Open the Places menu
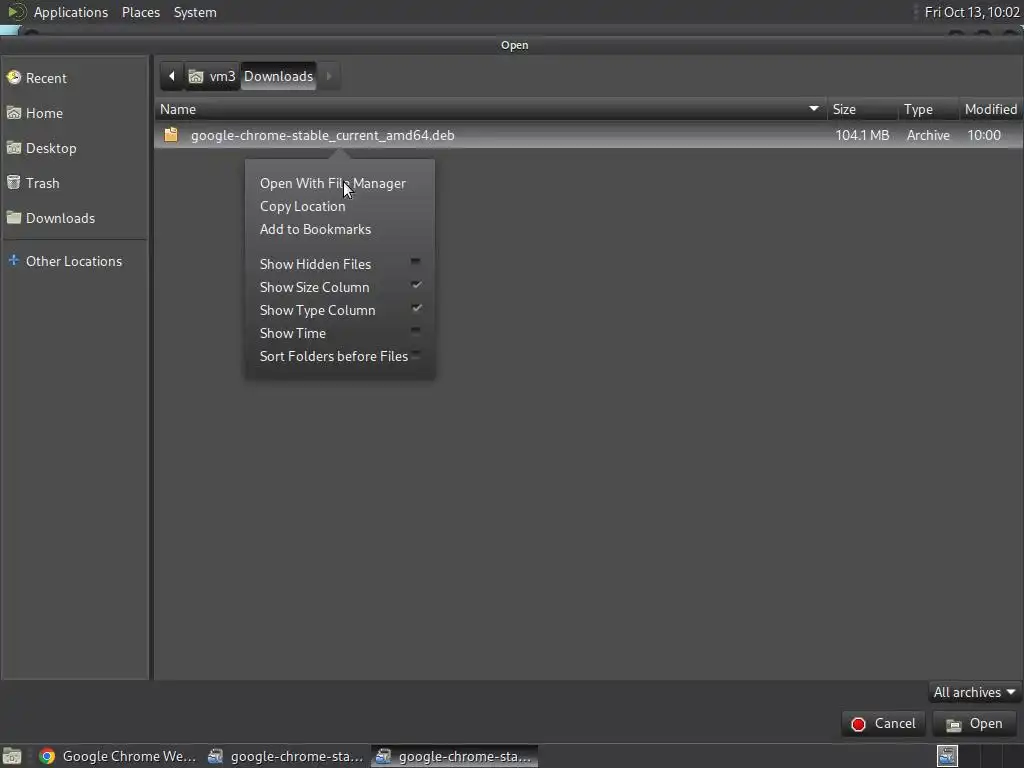This screenshot has width=1024, height=768. [140, 12]
